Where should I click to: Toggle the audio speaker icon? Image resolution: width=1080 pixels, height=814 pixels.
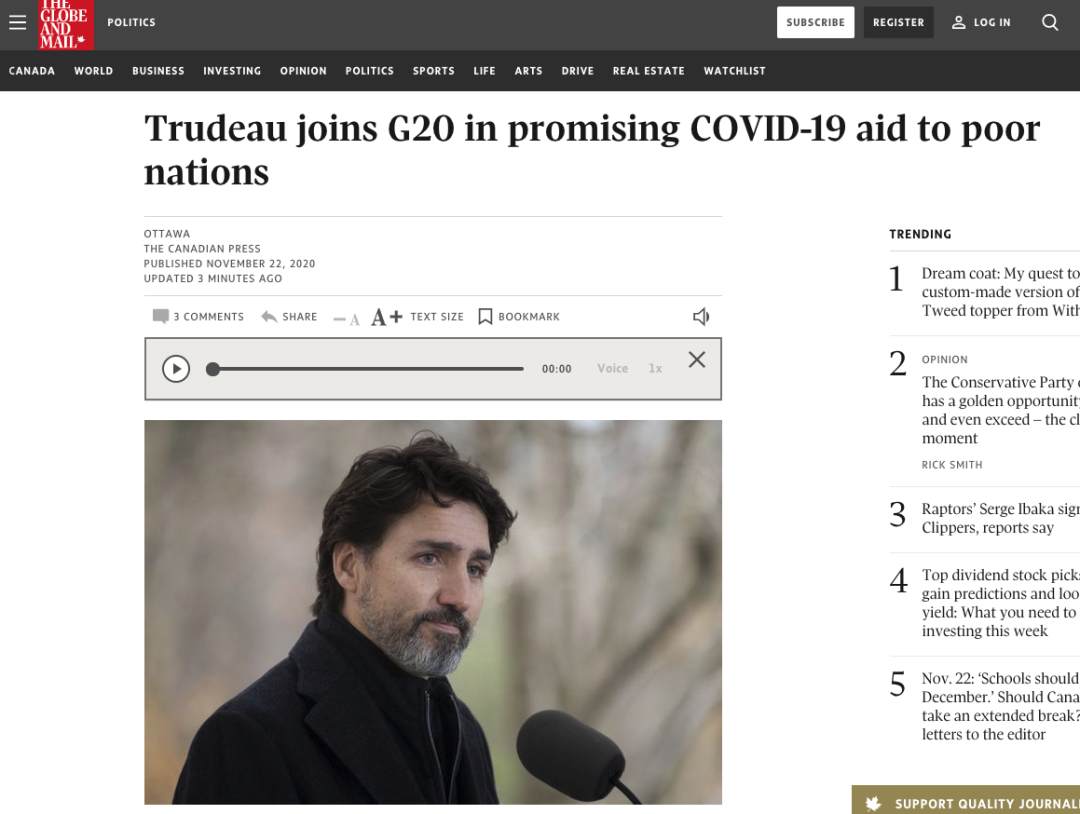pyautogui.click(x=701, y=317)
